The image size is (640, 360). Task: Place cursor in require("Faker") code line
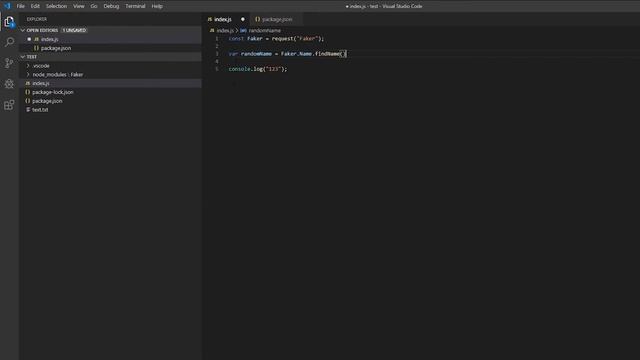(x=276, y=39)
